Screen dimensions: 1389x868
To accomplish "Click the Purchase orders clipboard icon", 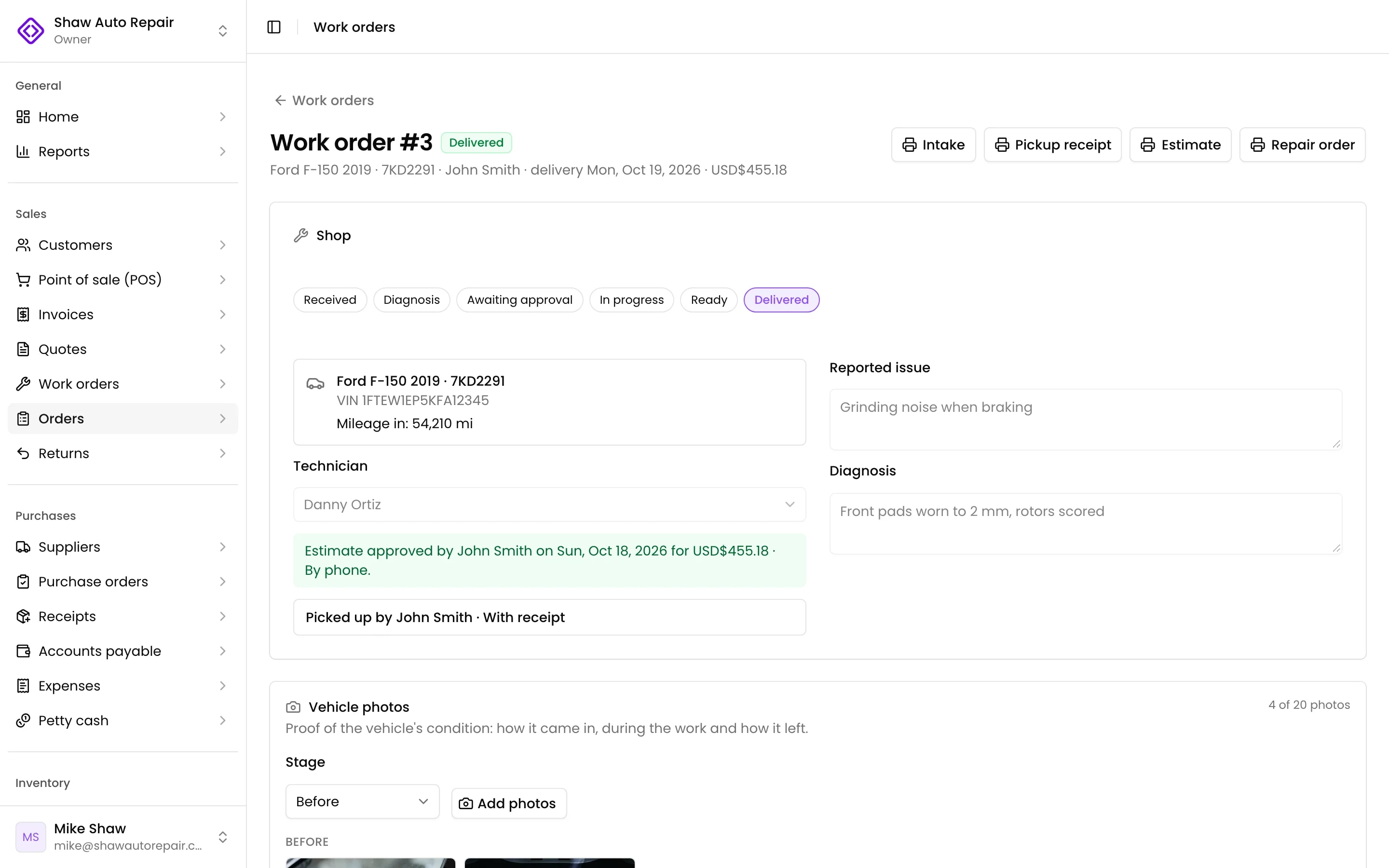I will [x=23, y=582].
